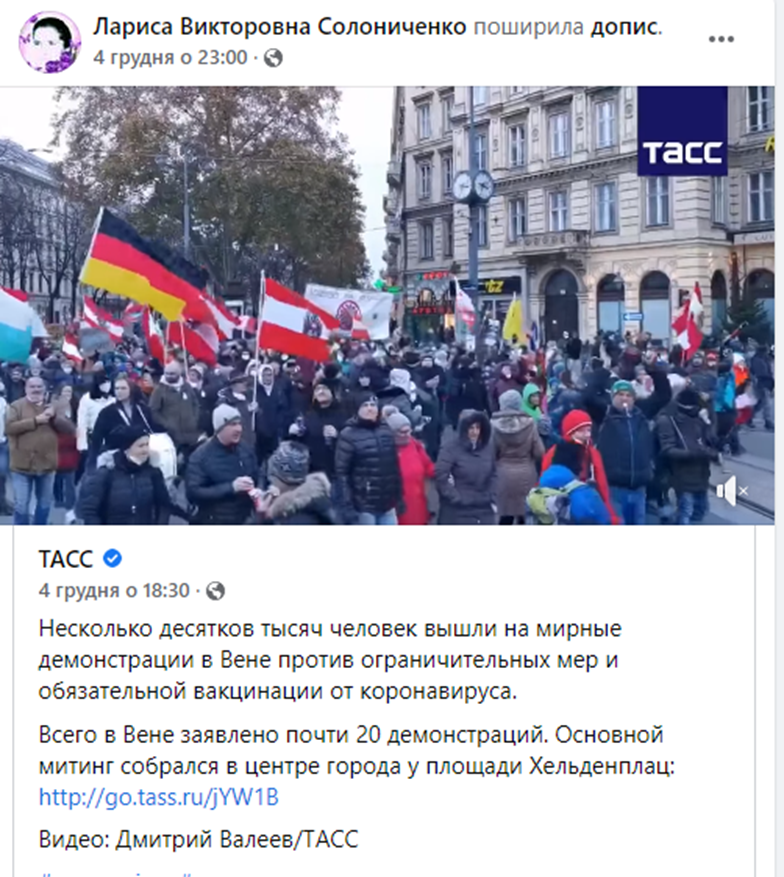784x877 pixels.
Task: Open the shared "допис" link
Action: pyautogui.click(x=624, y=27)
